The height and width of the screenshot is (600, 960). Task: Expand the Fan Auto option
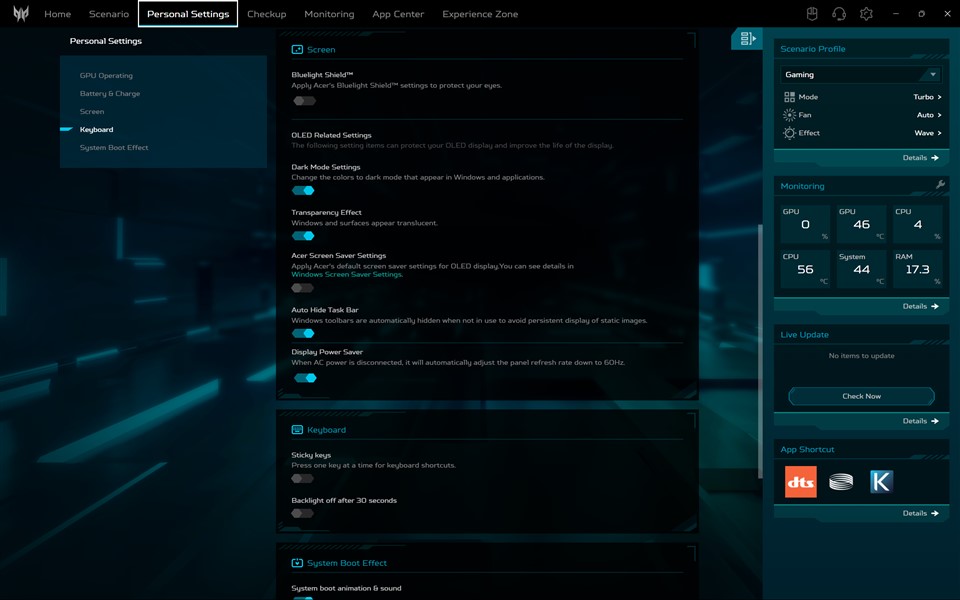929,115
